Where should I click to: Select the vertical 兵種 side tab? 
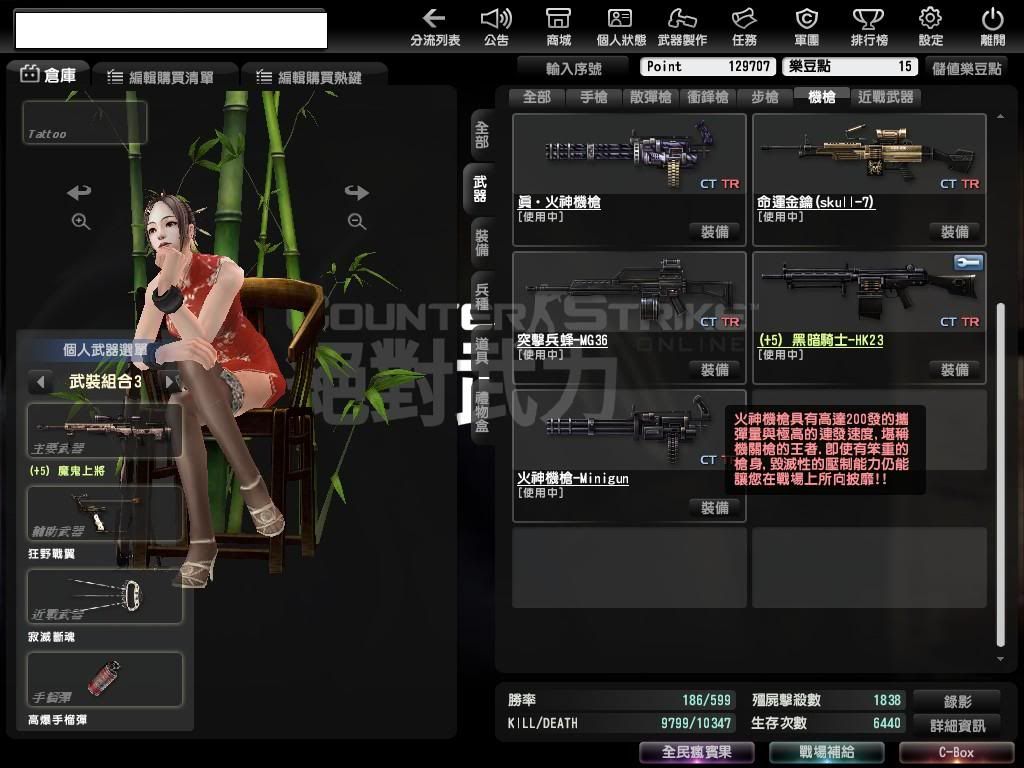(x=482, y=296)
